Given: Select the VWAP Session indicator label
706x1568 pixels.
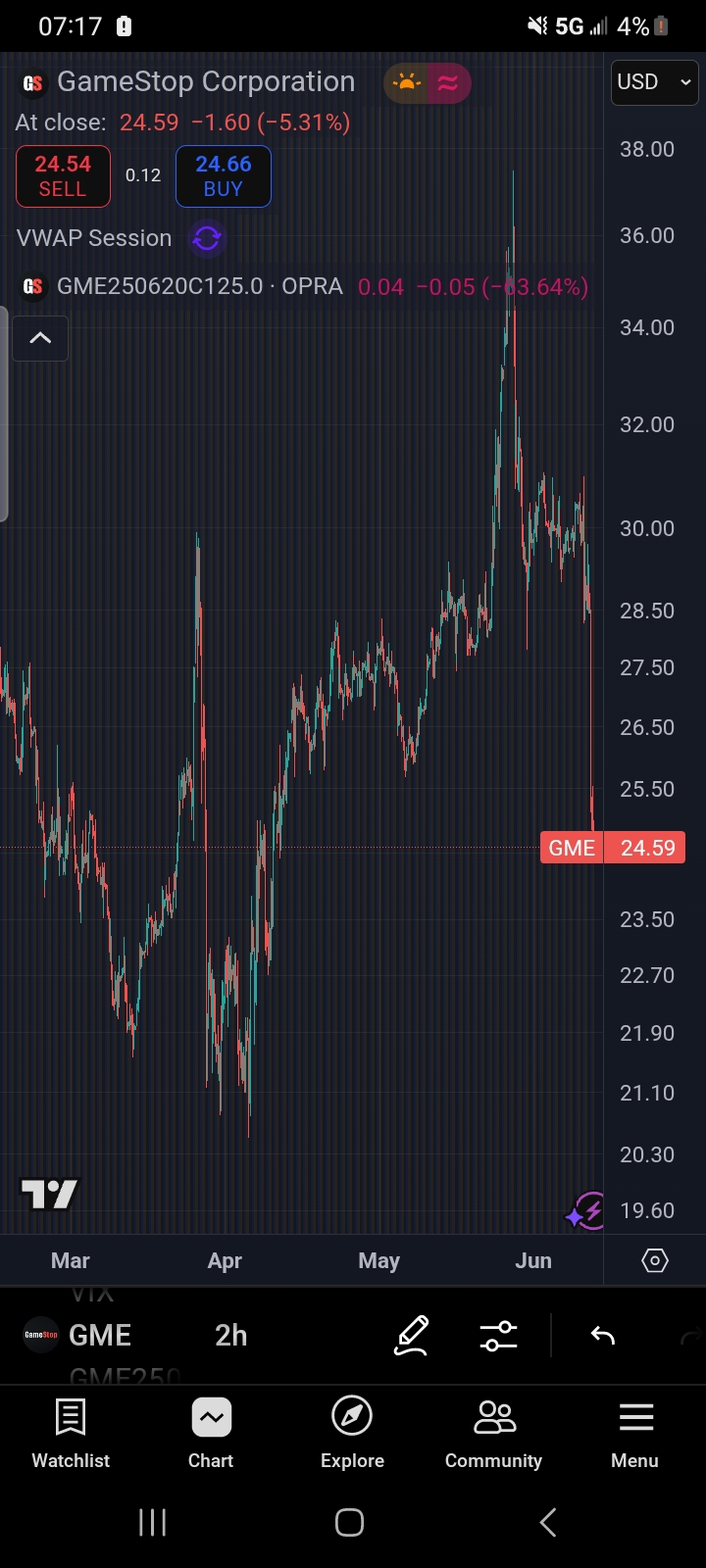Looking at the screenshot, I should 94,238.
